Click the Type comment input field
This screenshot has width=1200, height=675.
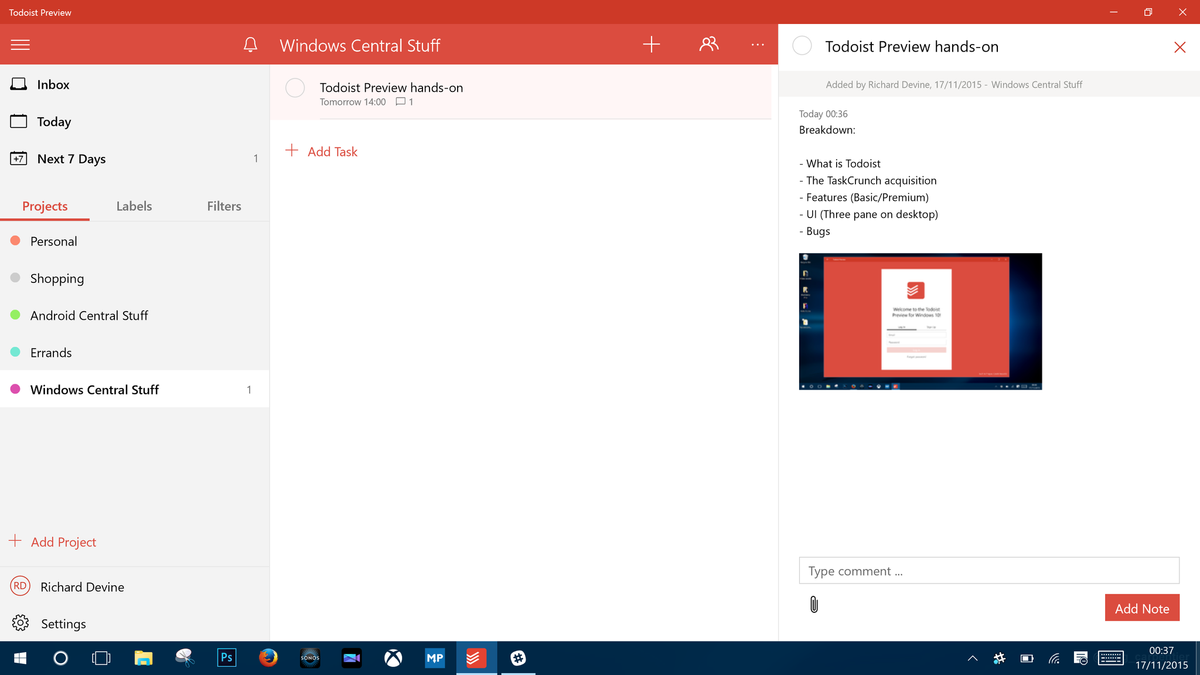(x=989, y=571)
